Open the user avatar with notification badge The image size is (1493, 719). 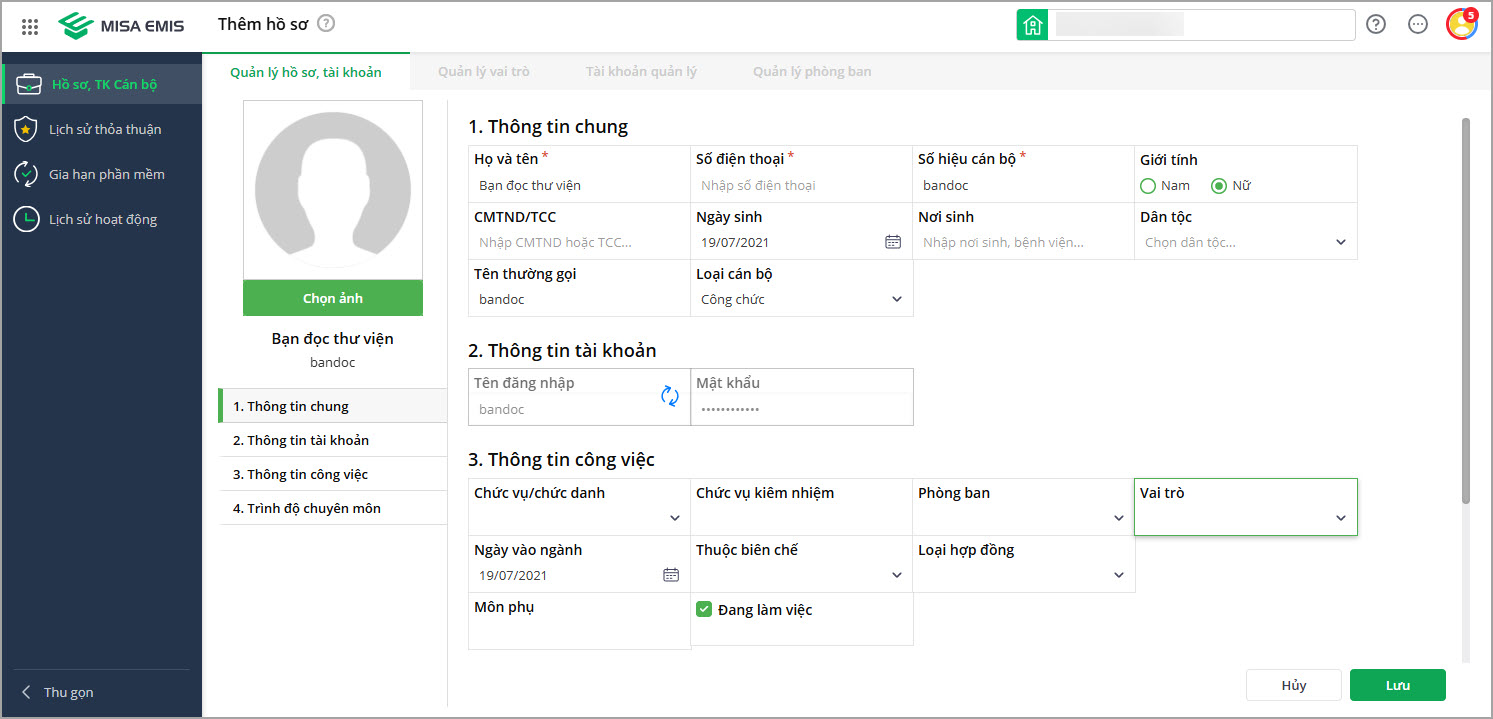tap(1461, 25)
